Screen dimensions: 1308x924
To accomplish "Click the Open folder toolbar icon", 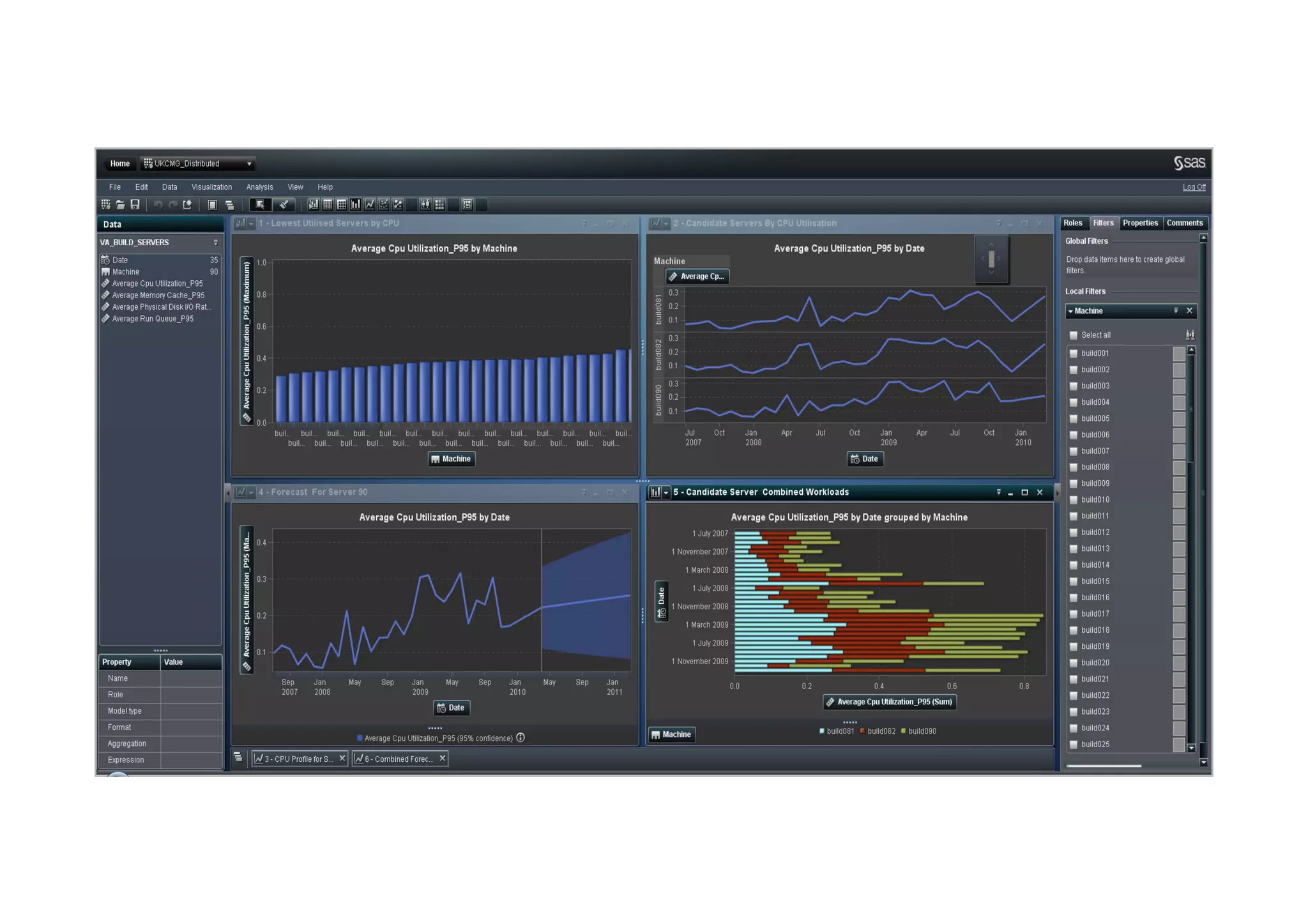I will coord(120,204).
